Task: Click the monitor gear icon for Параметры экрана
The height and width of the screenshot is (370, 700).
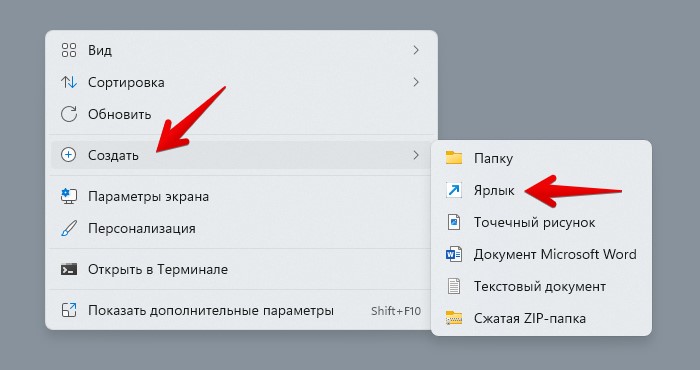Action: pyautogui.click(x=69, y=196)
